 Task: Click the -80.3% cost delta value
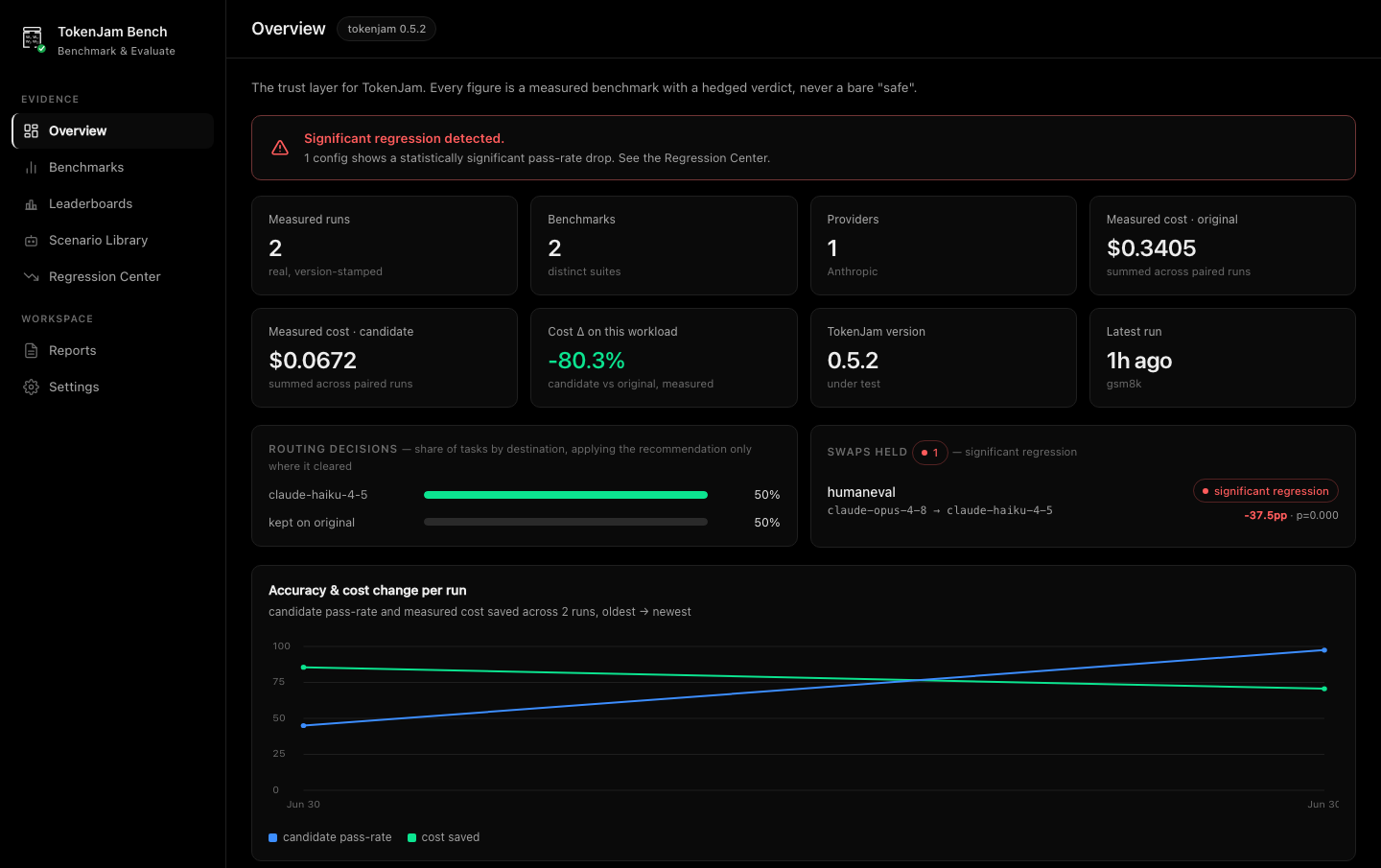coord(586,361)
